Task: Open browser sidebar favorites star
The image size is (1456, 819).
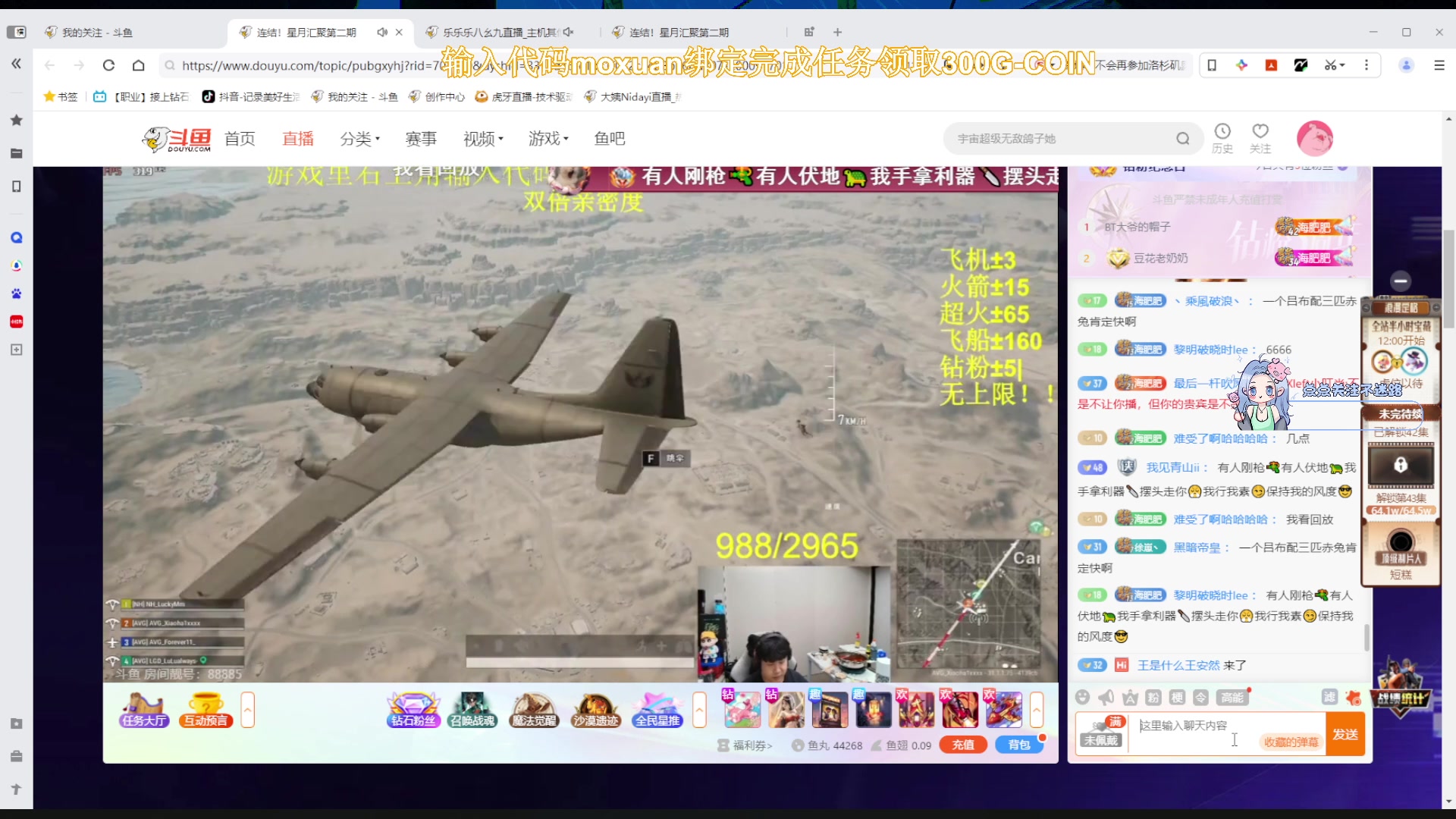Action: click(x=16, y=120)
